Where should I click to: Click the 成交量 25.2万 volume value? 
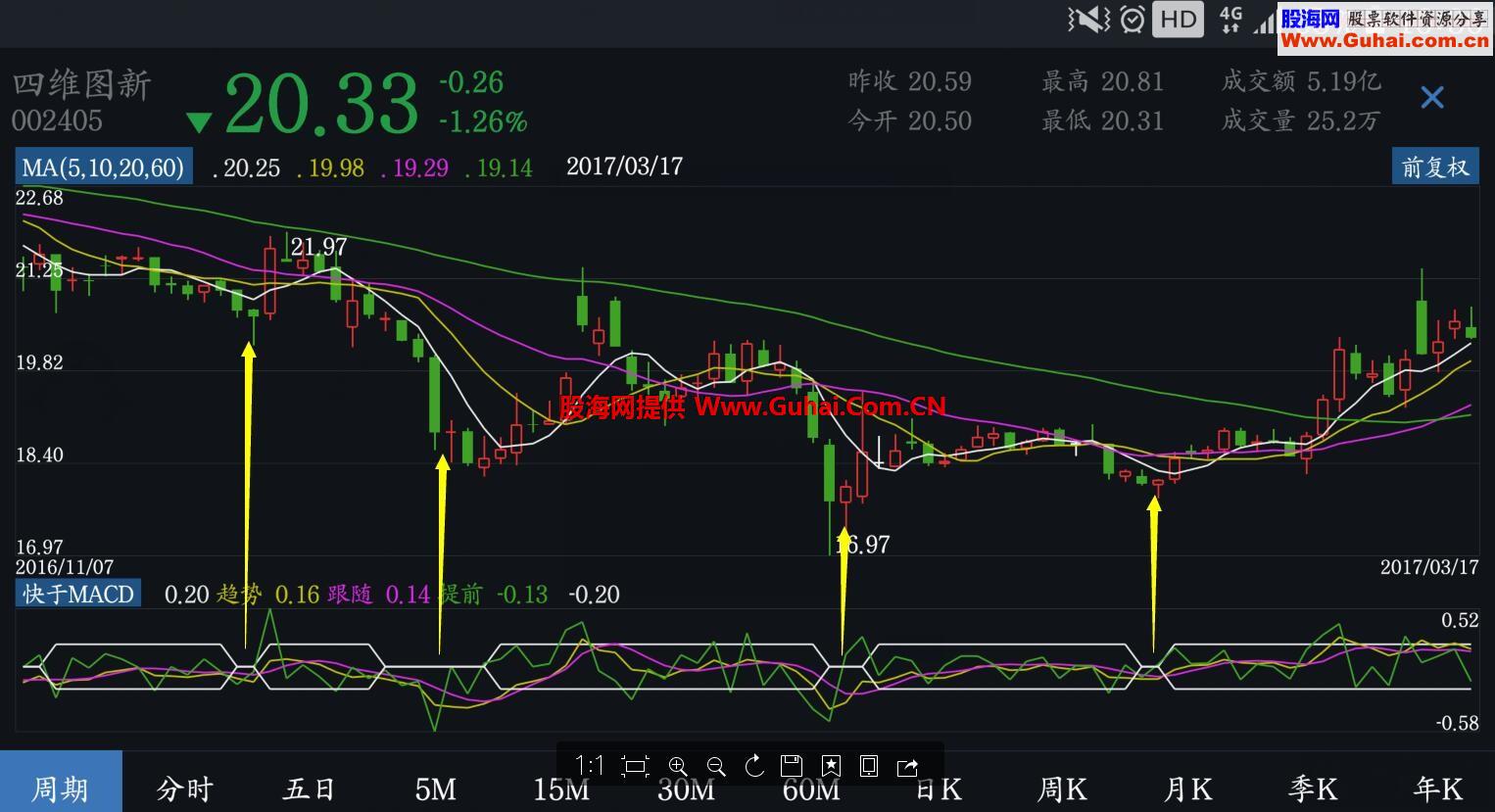[x=1300, y=120]
